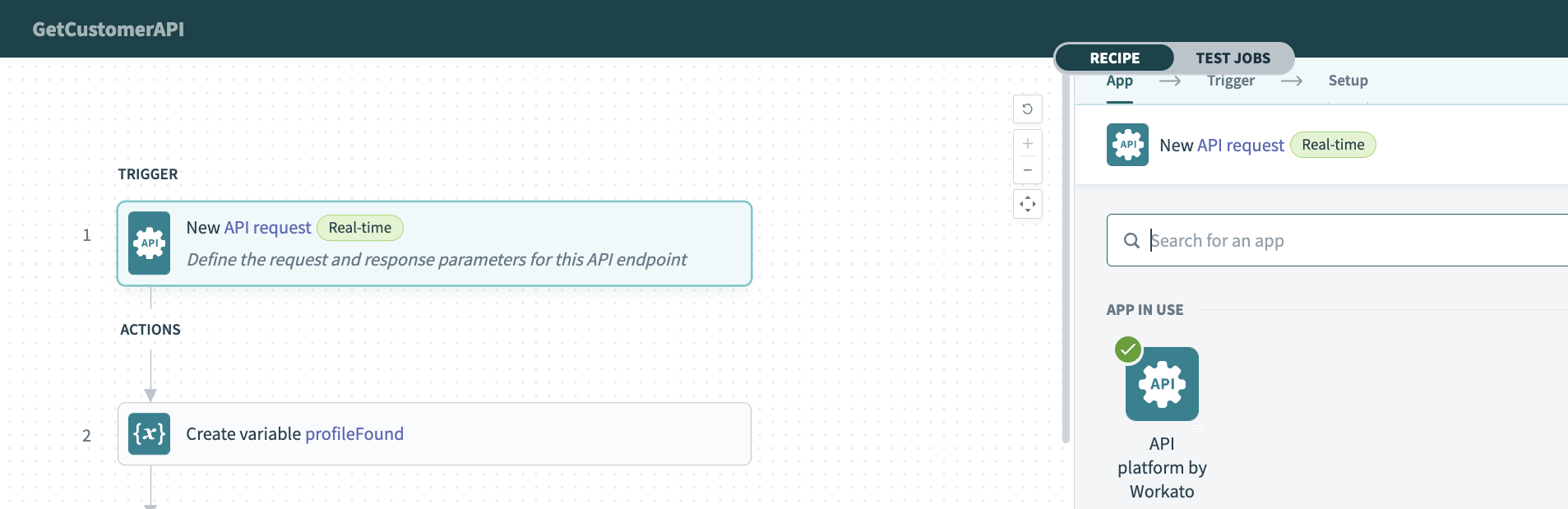1568x509 pixels.
Task: Click the Create variable step icon
Action: point(149,434)
